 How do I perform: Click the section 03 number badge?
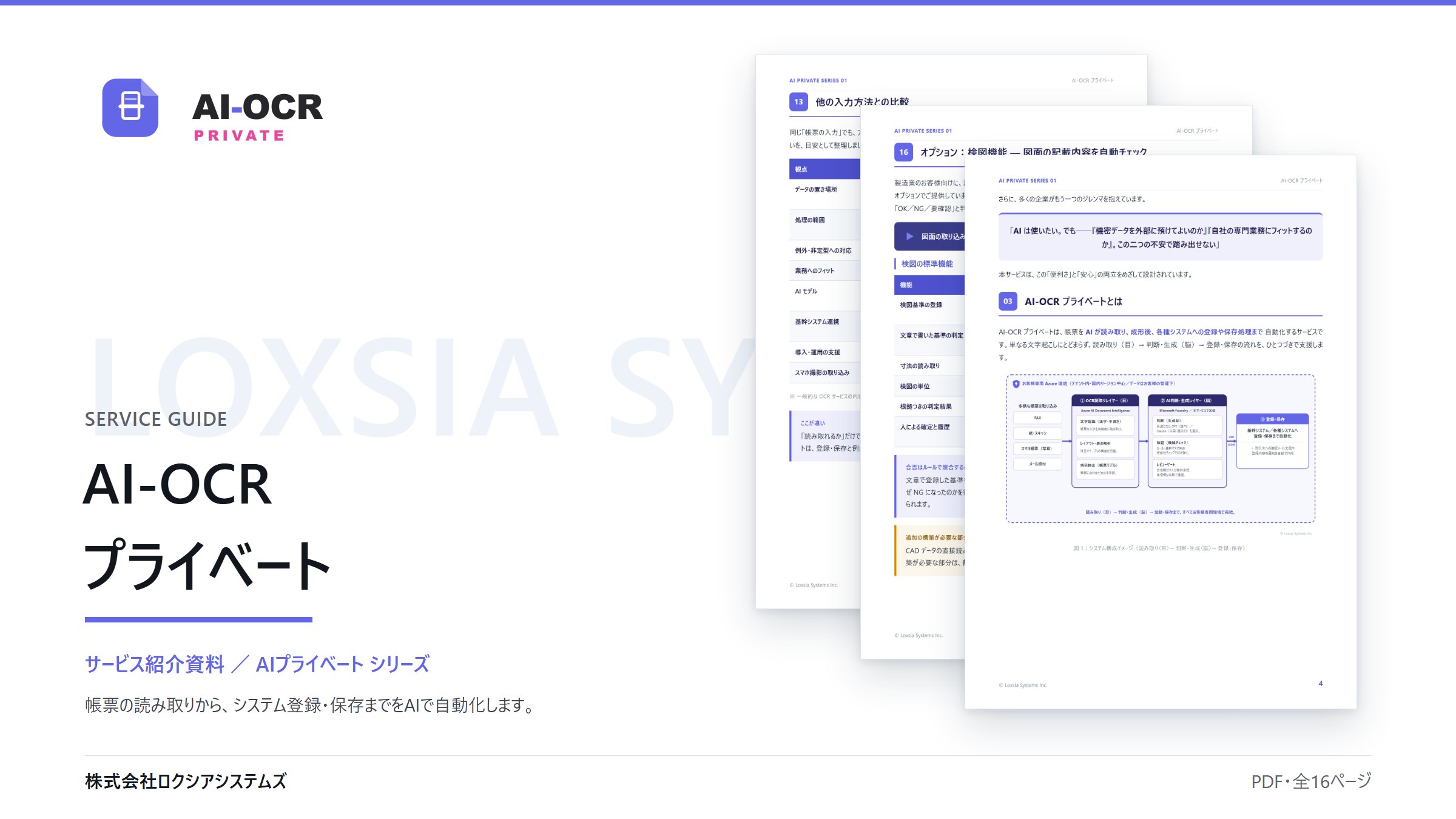point(1008,302)
